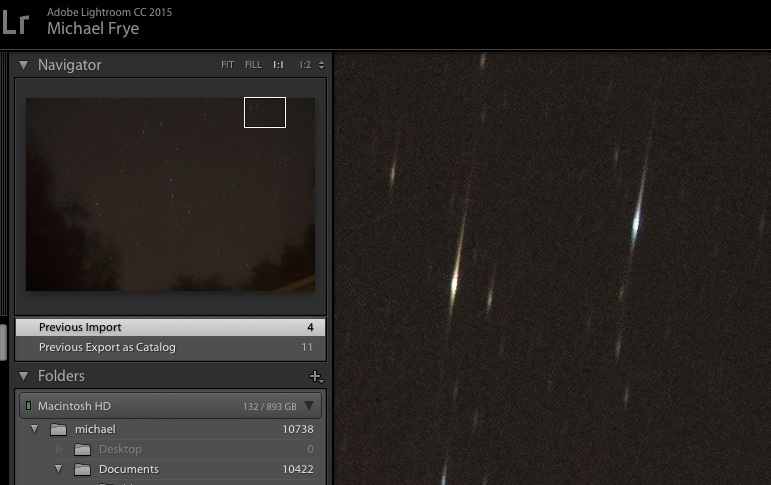Collapse the Macintosh HD volume arrow
The height and width of the screenshot is (485, 771).
(x=309, y=406)
